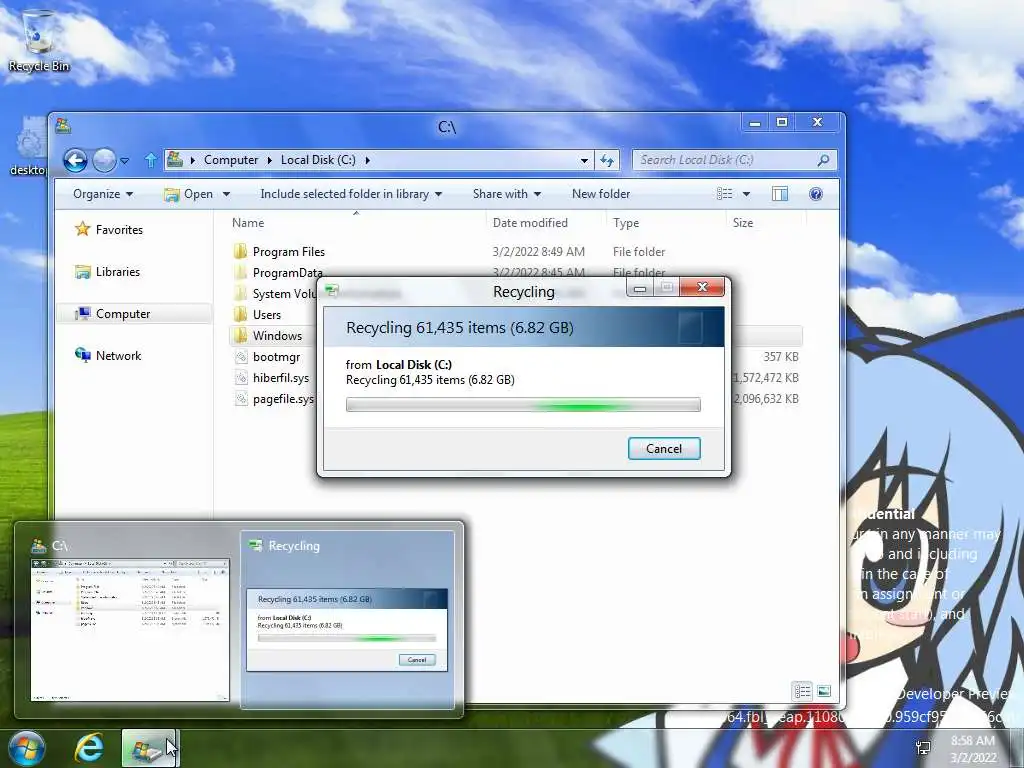1024x768 pixels.
Task: Switch to details view in status corner
Action: [x=802, y=691]
